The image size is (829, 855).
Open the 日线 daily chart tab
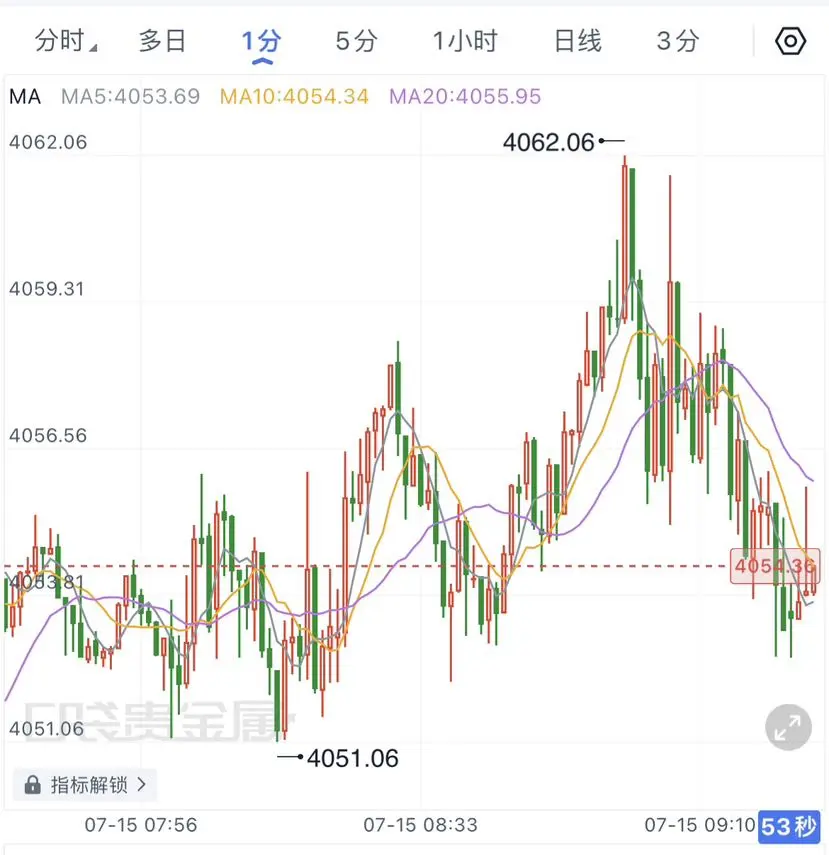[x=578, y=41]
